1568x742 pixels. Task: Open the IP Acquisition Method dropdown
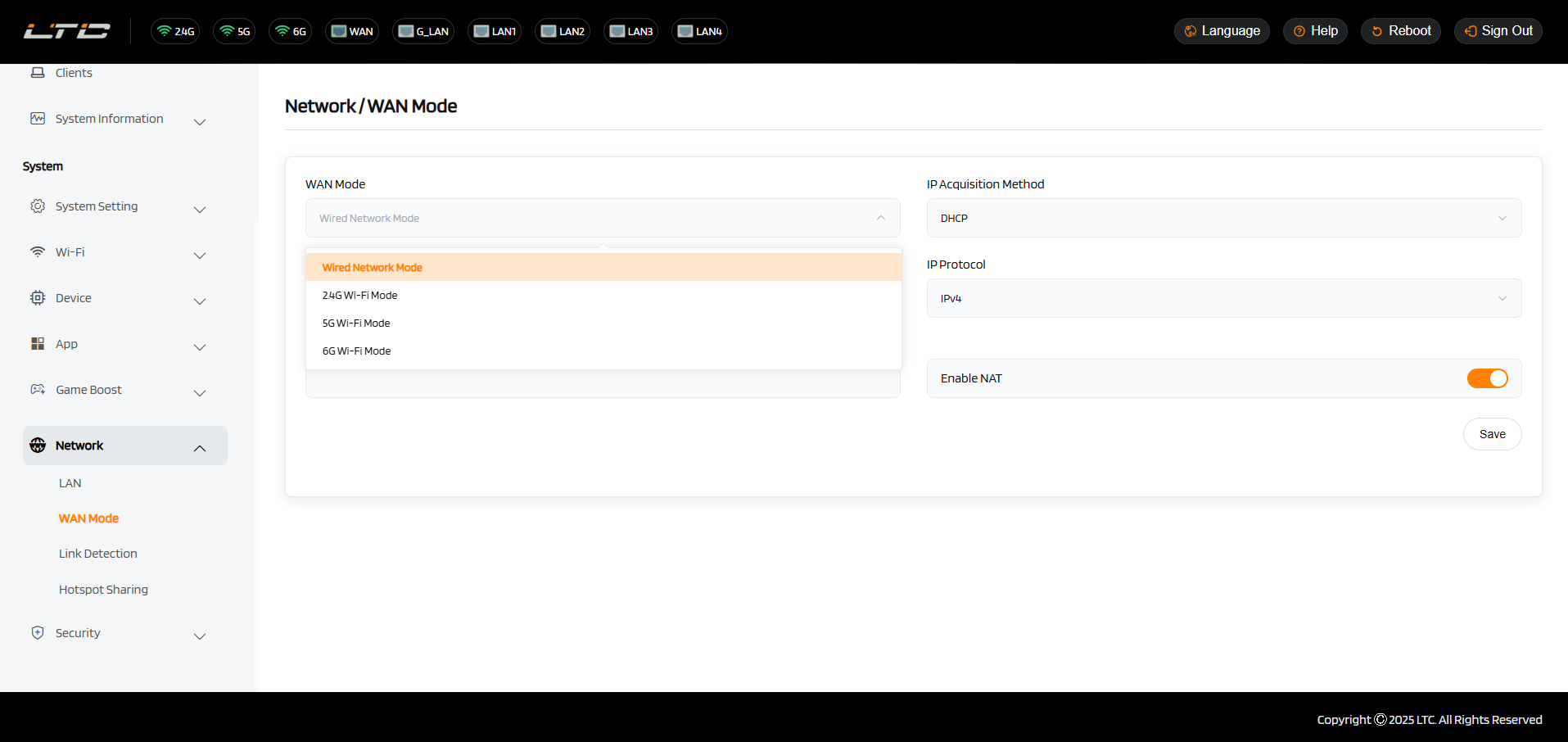(x=1223, y=218)
